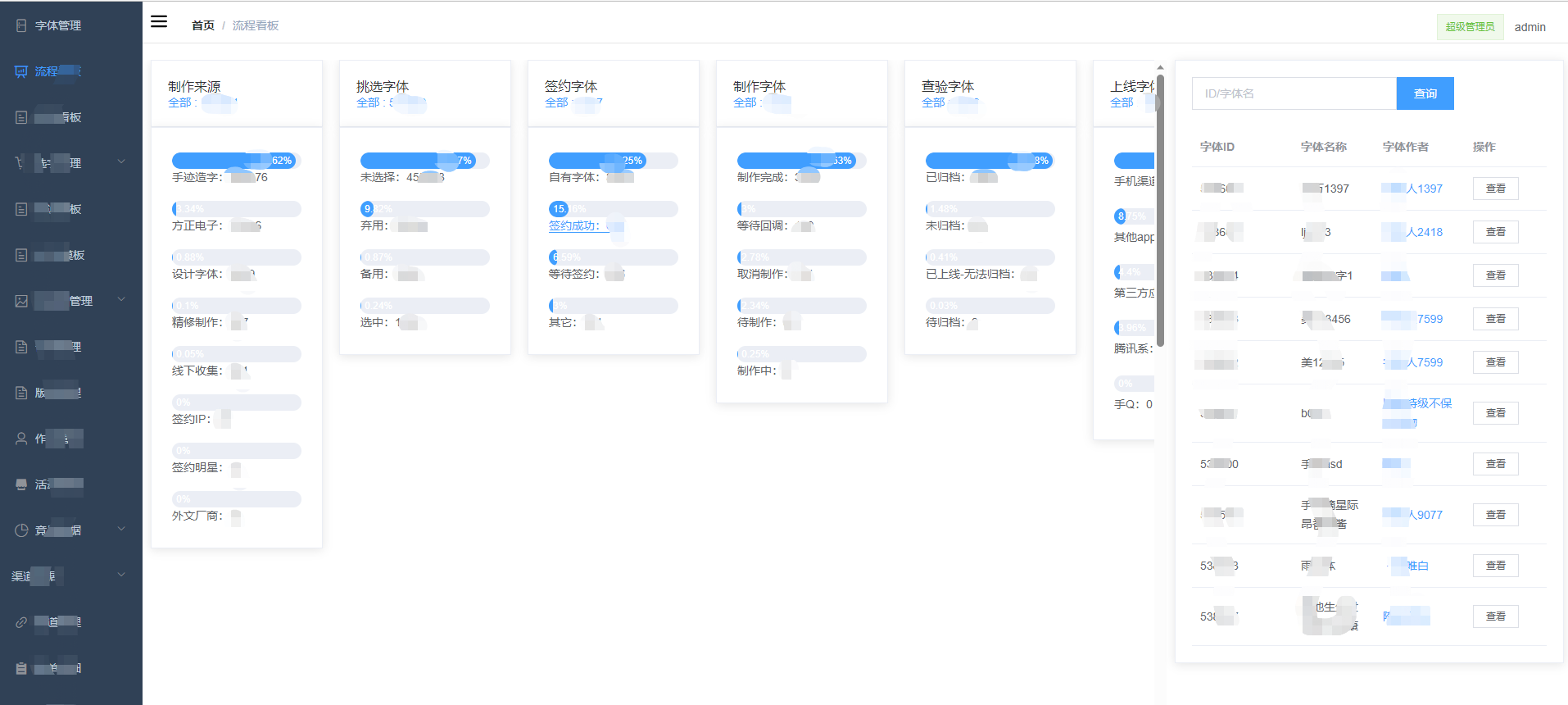Click the 外文厂商 label
The image size is (1568, 705).
point(197,516)
